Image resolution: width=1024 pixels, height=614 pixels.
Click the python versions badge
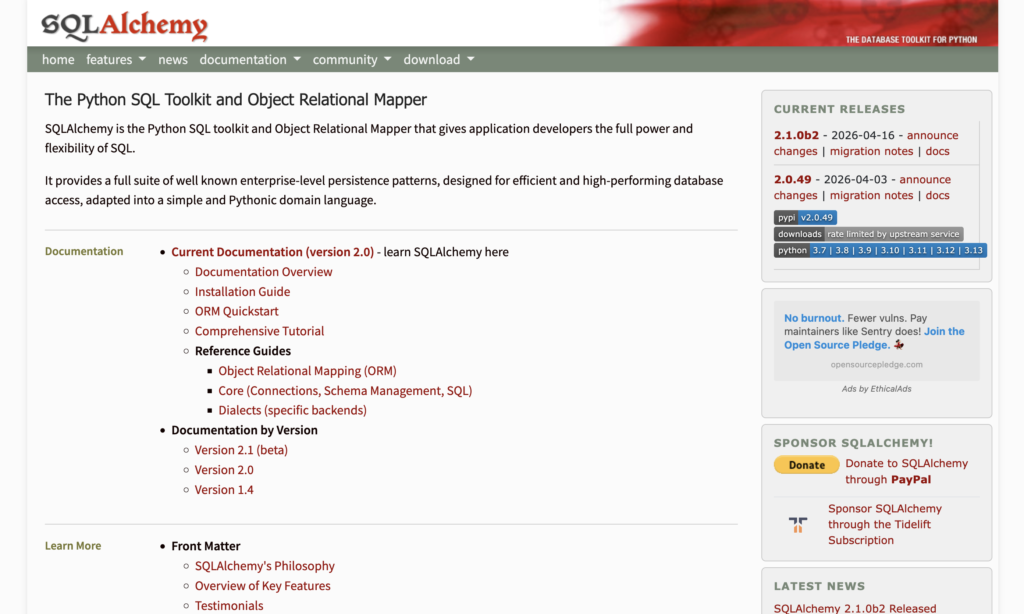880,250
